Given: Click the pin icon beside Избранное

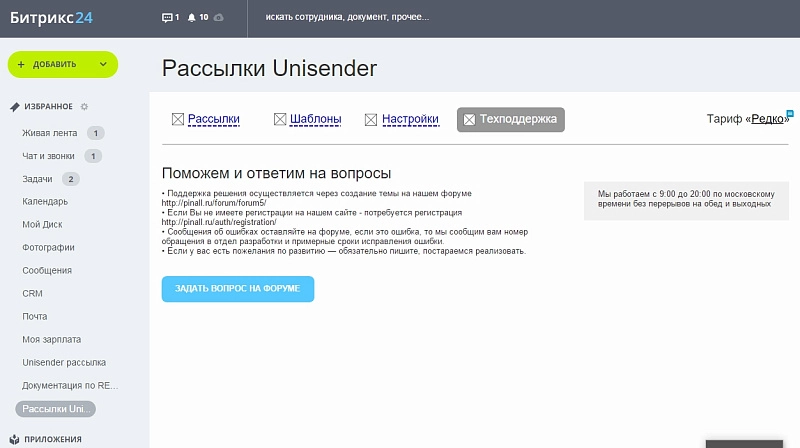Looking at the screenshot, I should 14,107.
